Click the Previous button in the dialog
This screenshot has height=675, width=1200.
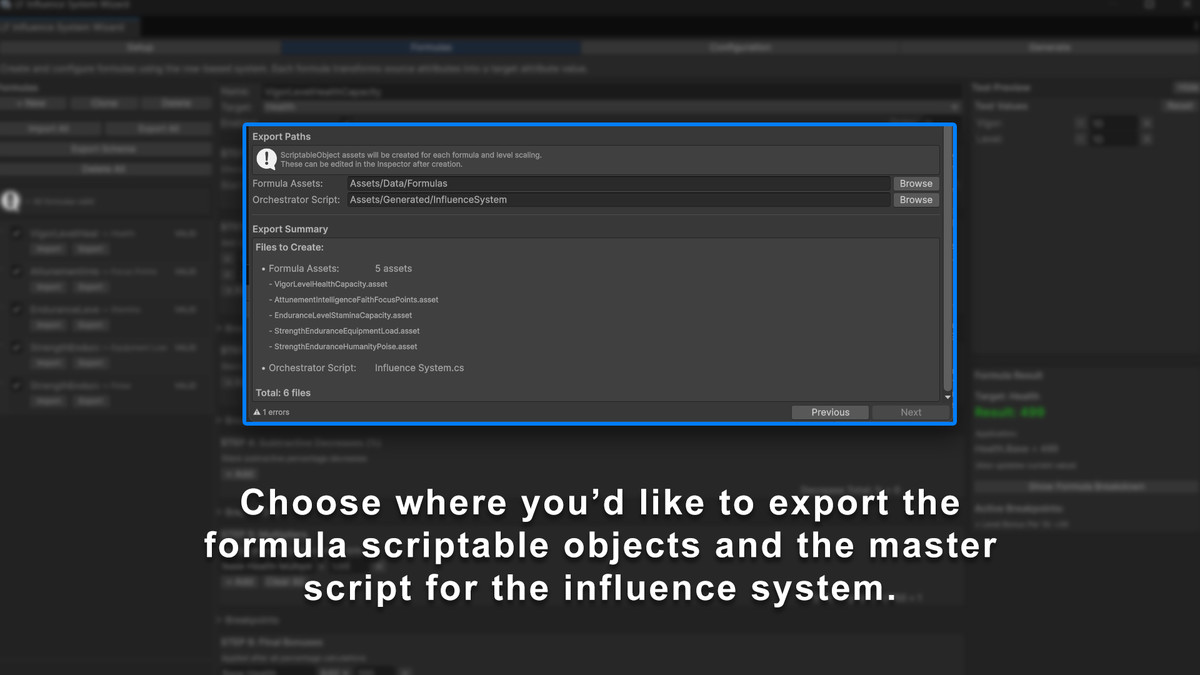tap(830, 412)
